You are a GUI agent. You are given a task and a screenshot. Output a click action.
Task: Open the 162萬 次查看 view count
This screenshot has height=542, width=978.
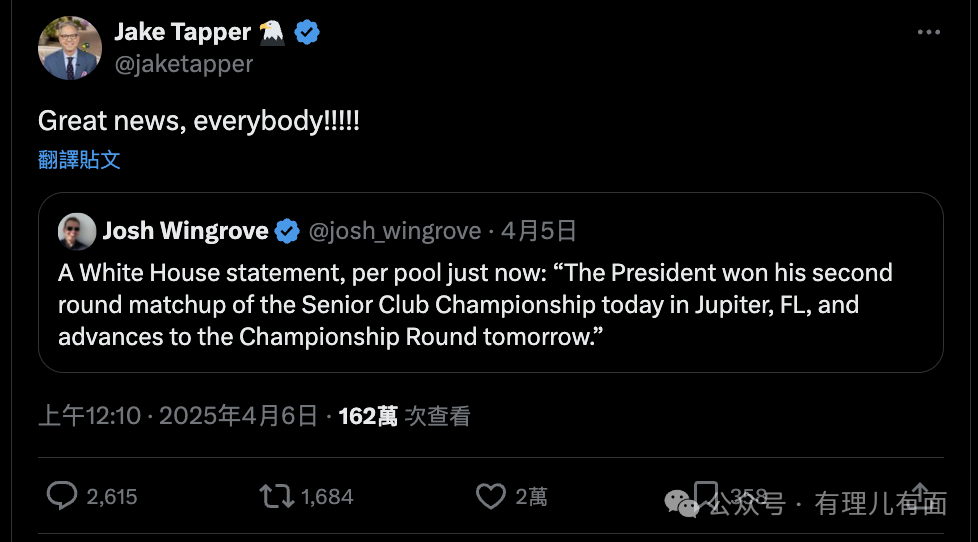point(404,416)
